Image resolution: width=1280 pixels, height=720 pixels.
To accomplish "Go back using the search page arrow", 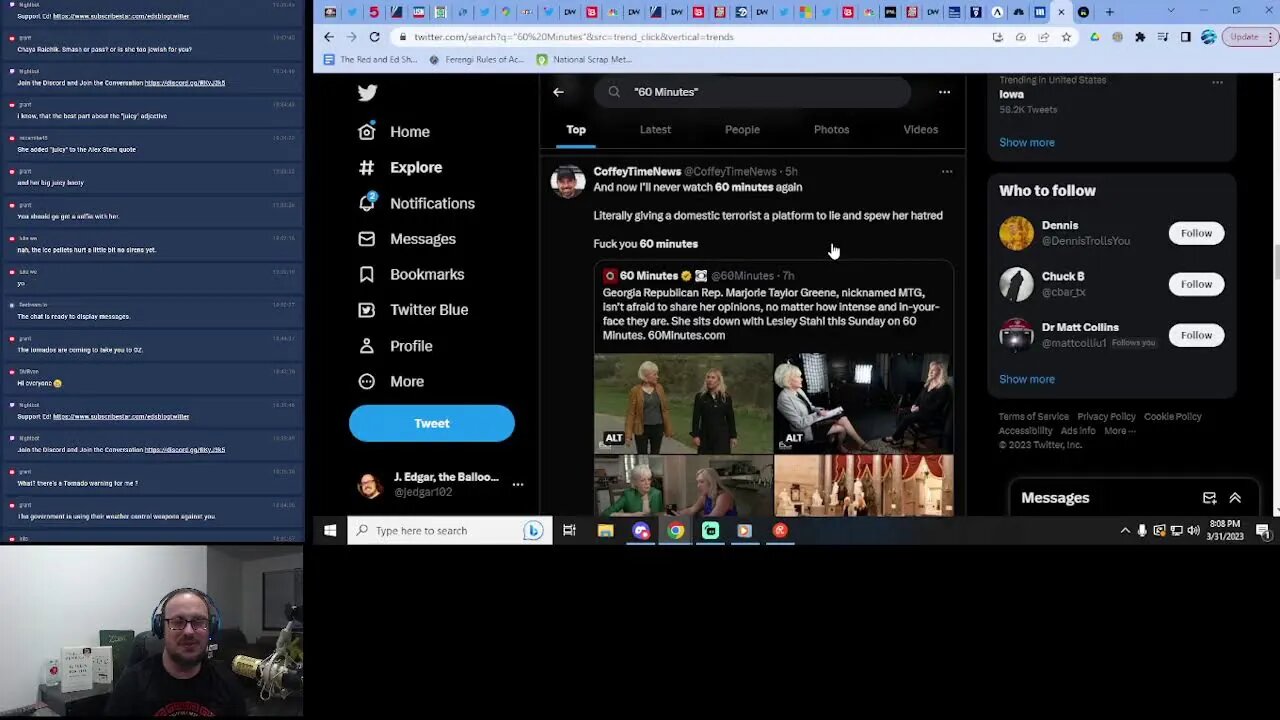I will [x=558, y=92].
